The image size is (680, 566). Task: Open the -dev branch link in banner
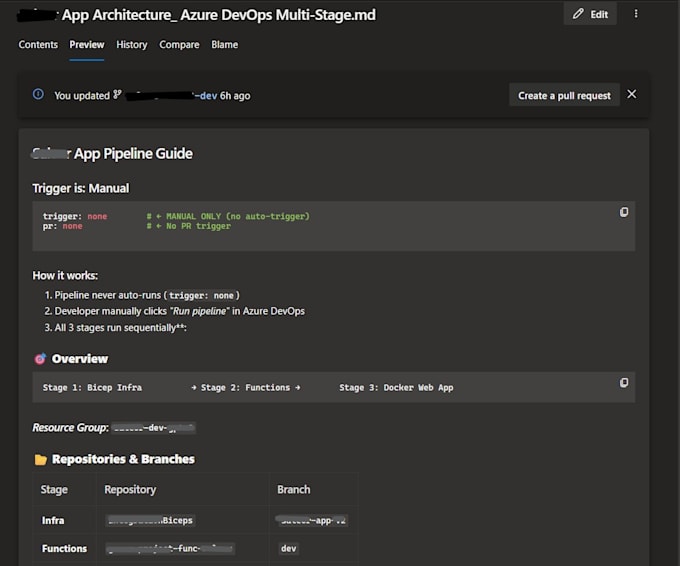tap(172, 95)
